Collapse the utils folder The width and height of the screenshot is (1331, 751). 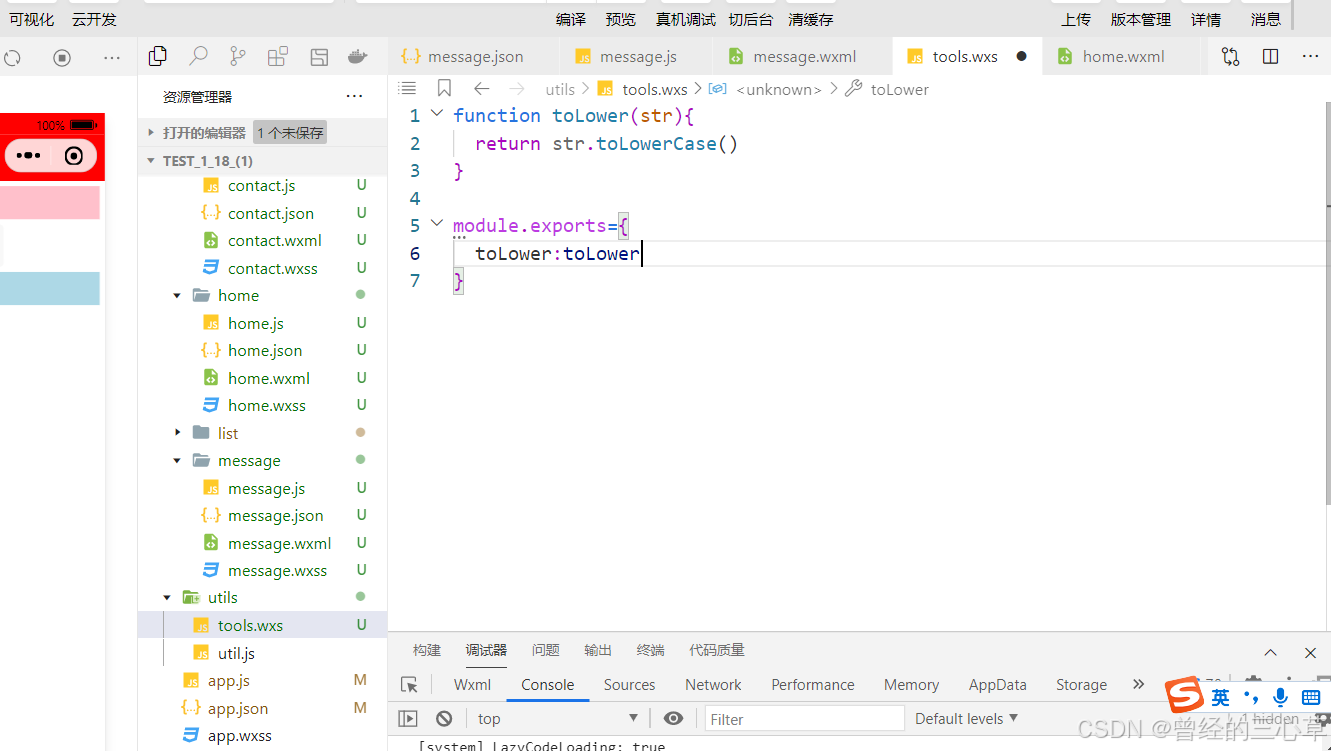tap(167, 598)
